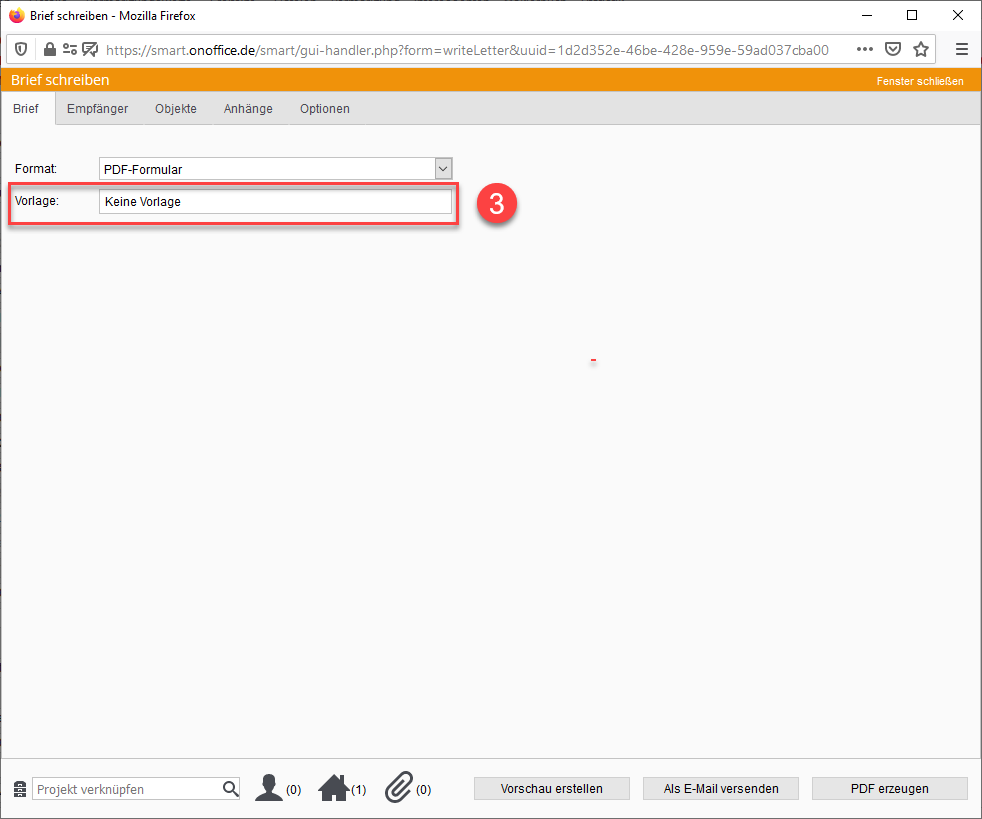Open the Objekte tab
Image resolution: width=982 pixels, height=819 pixels.
176,109
